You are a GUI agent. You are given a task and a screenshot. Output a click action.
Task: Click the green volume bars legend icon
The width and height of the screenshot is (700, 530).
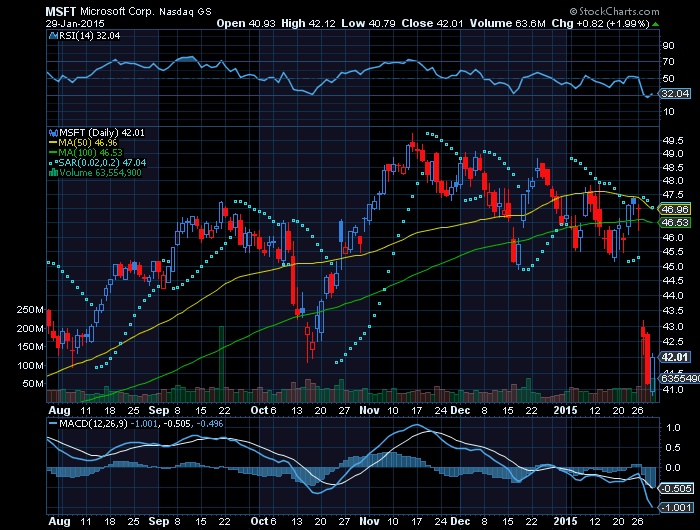[53, 172]
